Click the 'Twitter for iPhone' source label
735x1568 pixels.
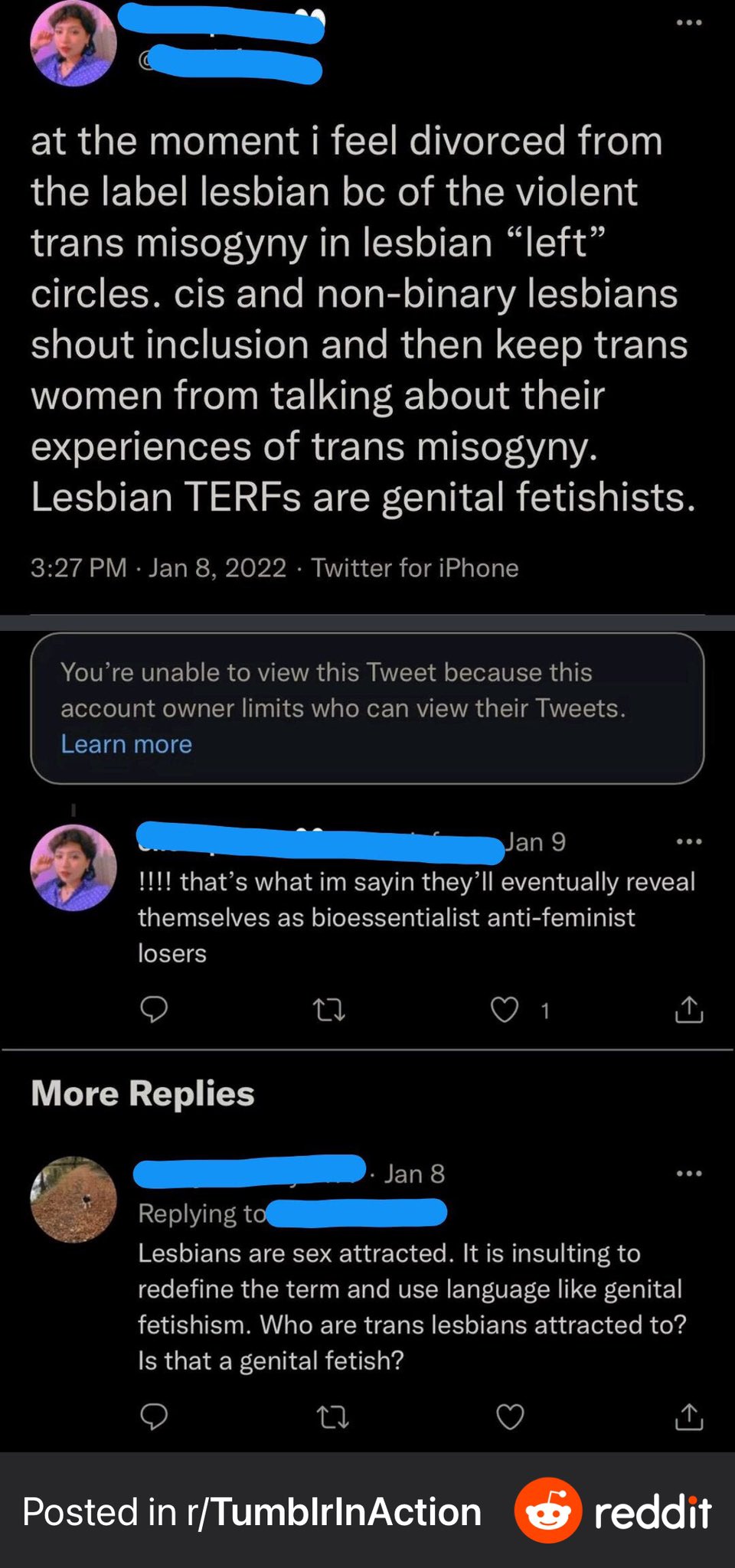click(x=415, y=568)
